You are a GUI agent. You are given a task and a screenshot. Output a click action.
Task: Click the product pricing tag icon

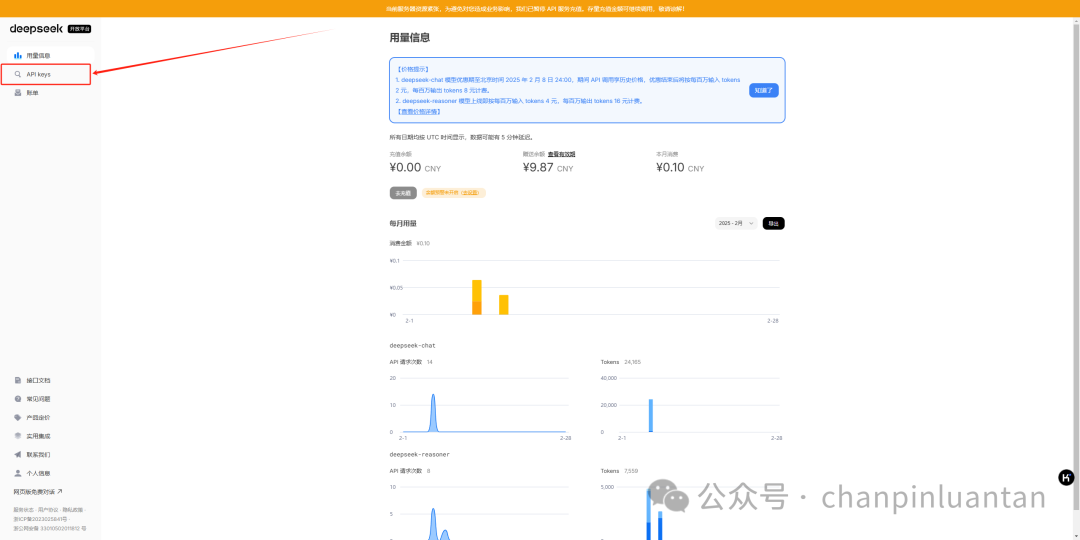pyautogui.click(x=18, y=417)
